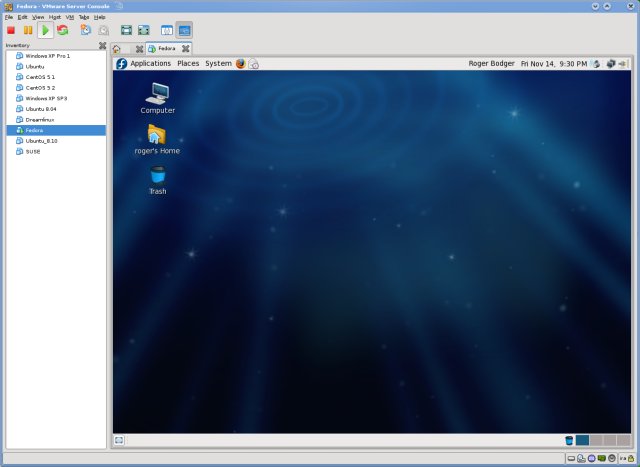This screenshot has height=467, width=640.
Task: Click the red Power Off toolbar button
Action: [x=11, y=30]
